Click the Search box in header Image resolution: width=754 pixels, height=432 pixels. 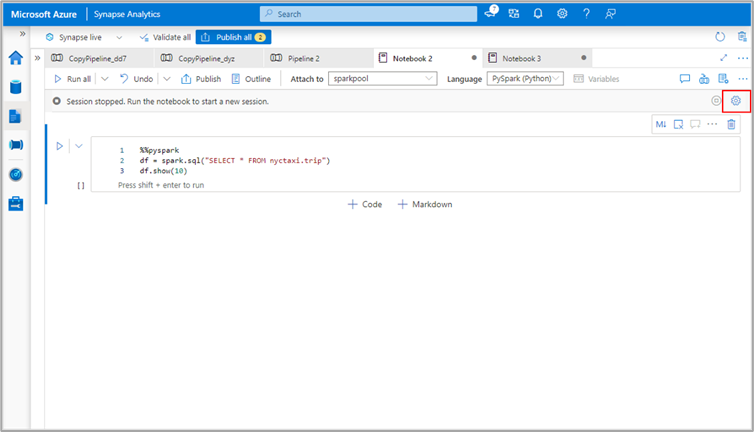coord(368,14)
